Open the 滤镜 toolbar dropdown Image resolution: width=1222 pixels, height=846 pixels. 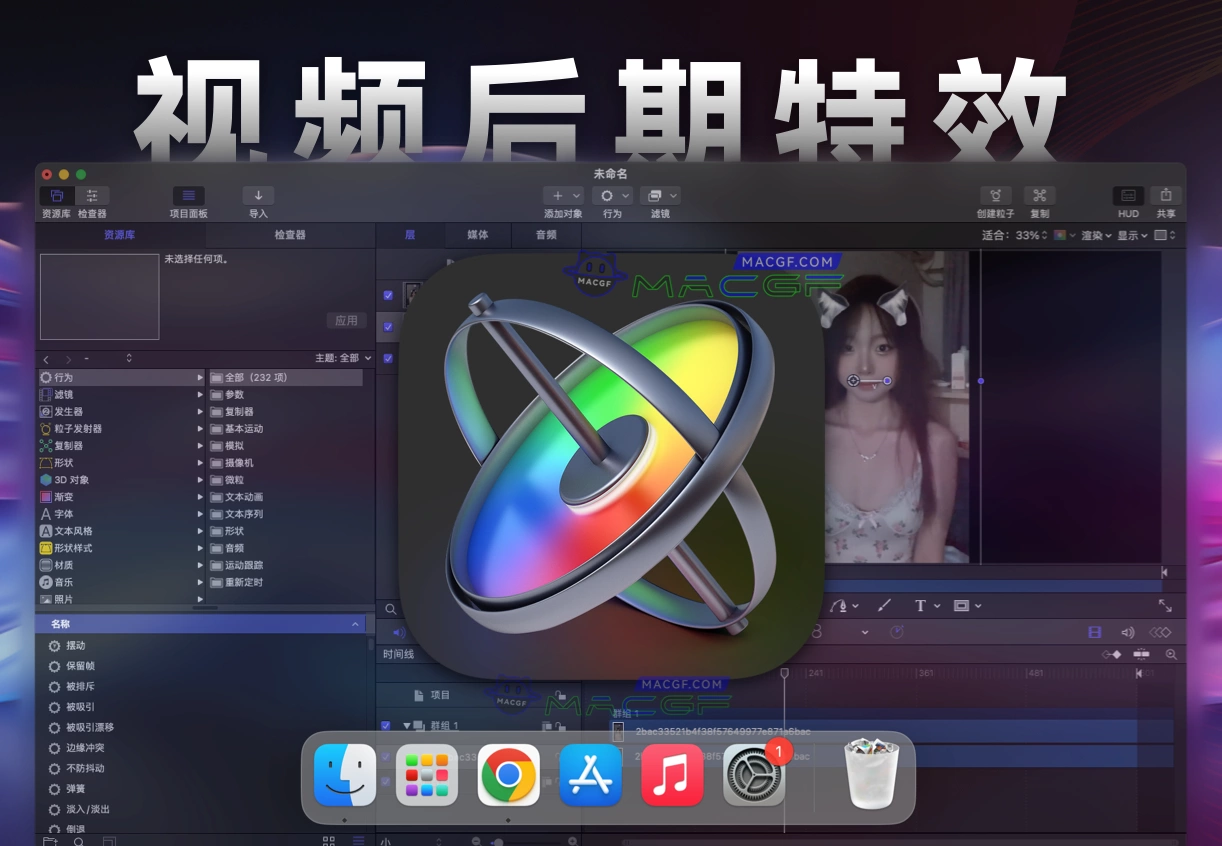point(660,196)
